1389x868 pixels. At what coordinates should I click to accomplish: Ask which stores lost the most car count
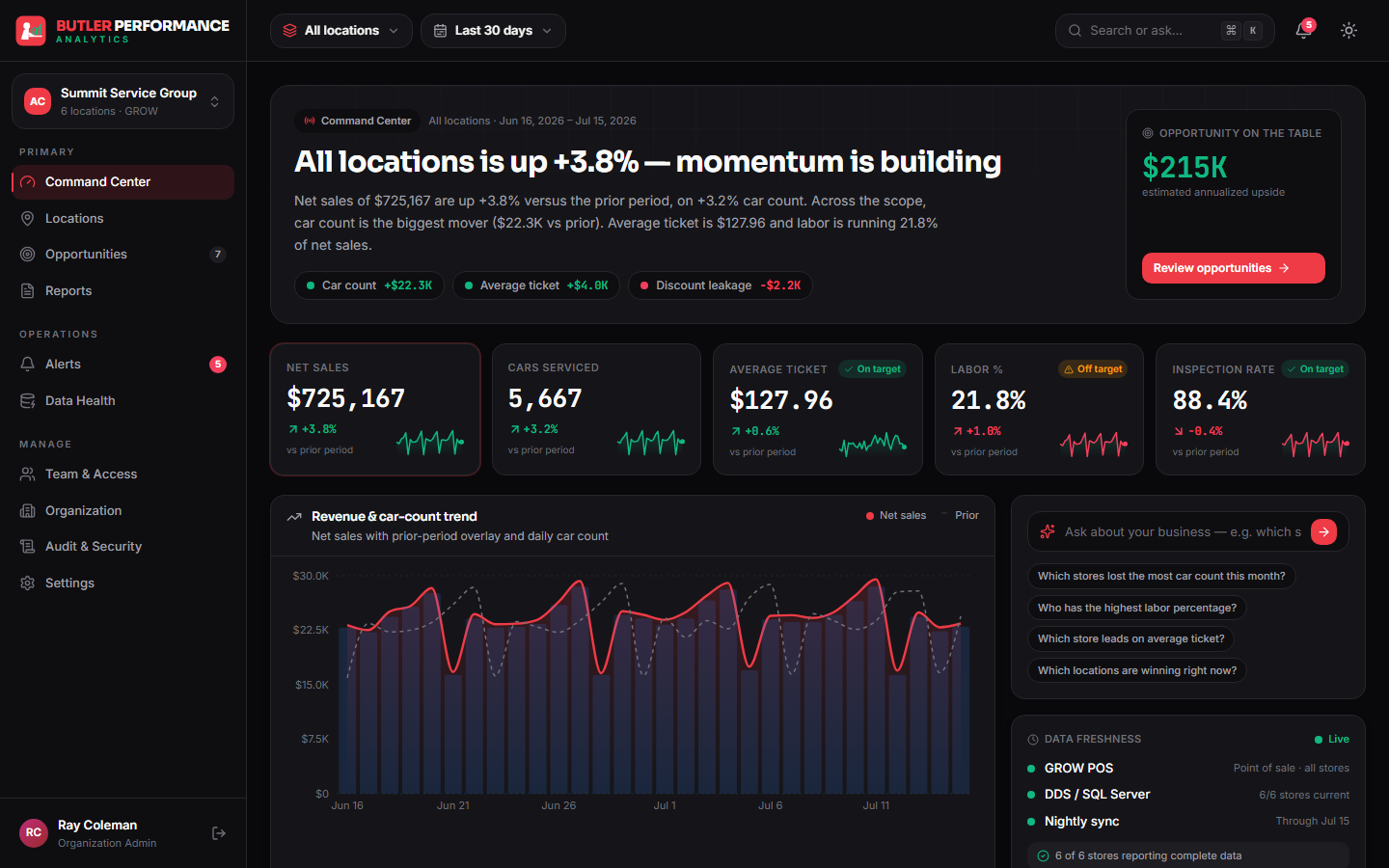click(x=1161, y=577)
